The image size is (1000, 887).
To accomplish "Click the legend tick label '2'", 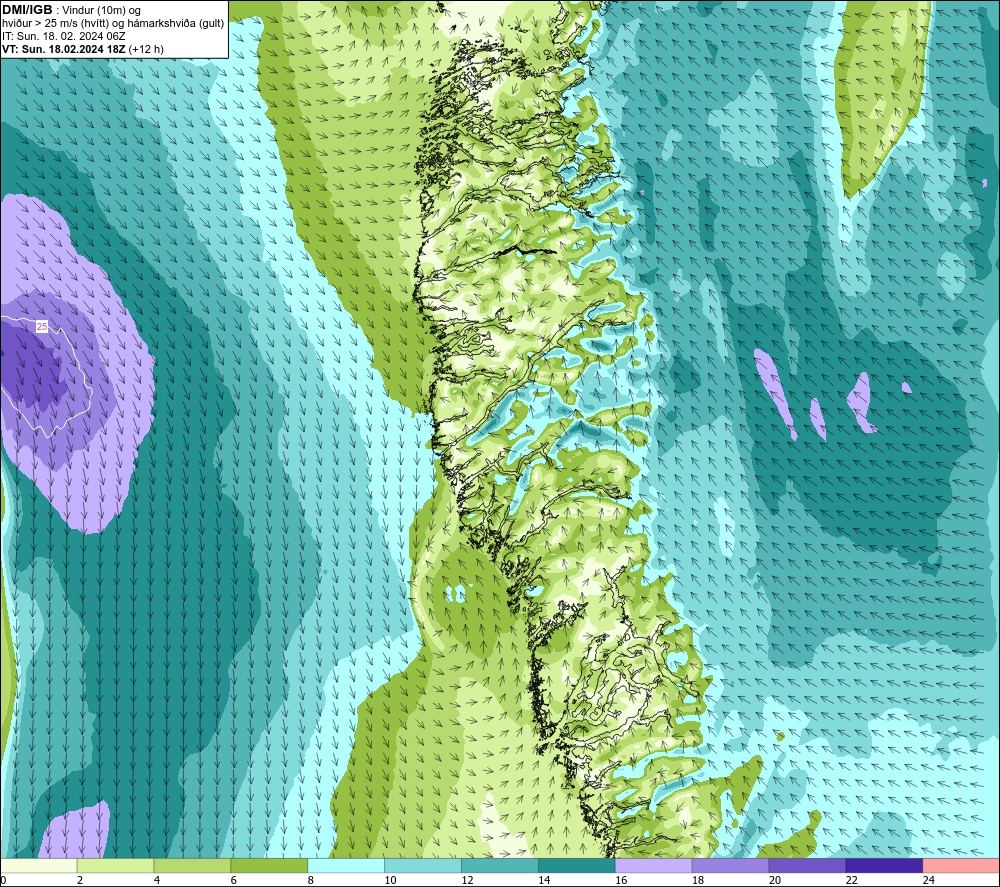I will click(80, 880).
